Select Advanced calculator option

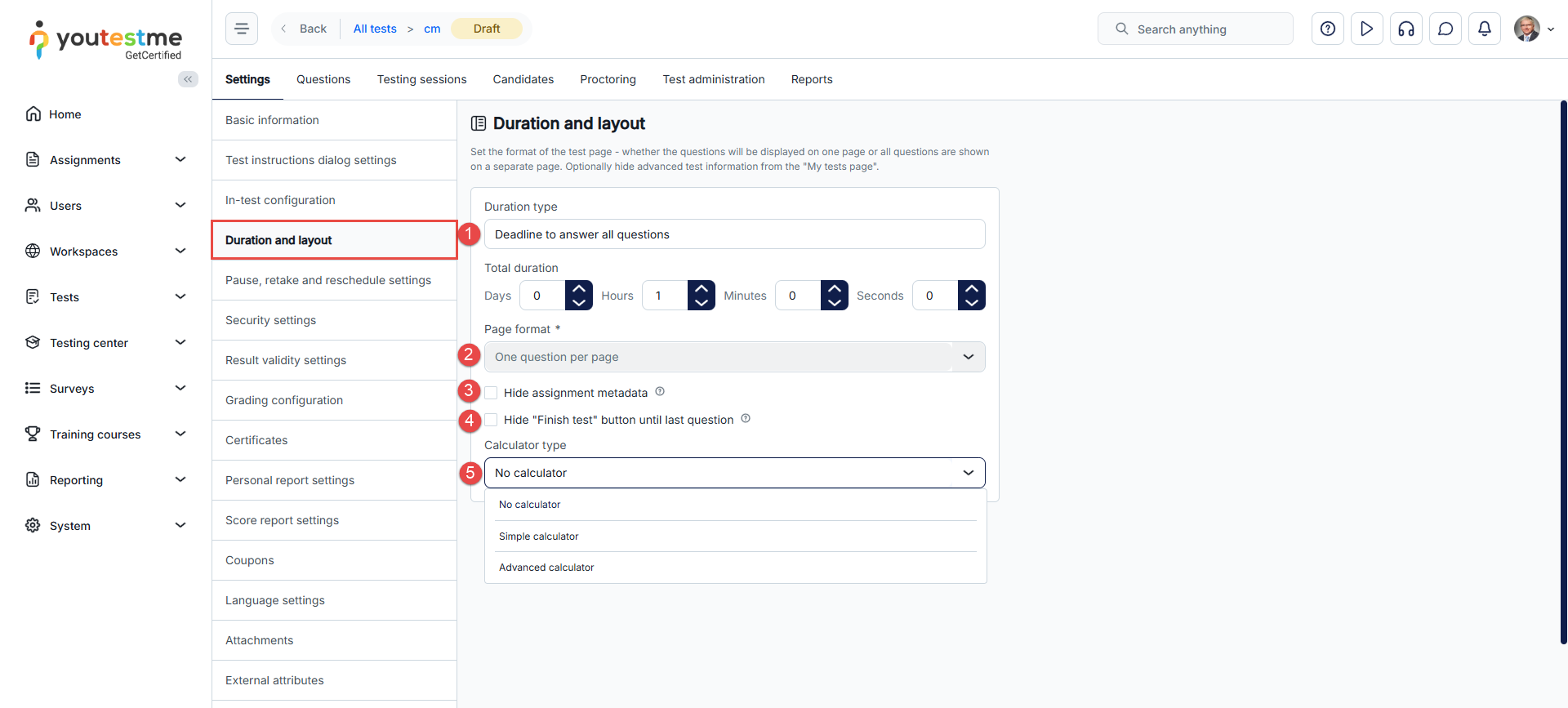click(736, 568)
